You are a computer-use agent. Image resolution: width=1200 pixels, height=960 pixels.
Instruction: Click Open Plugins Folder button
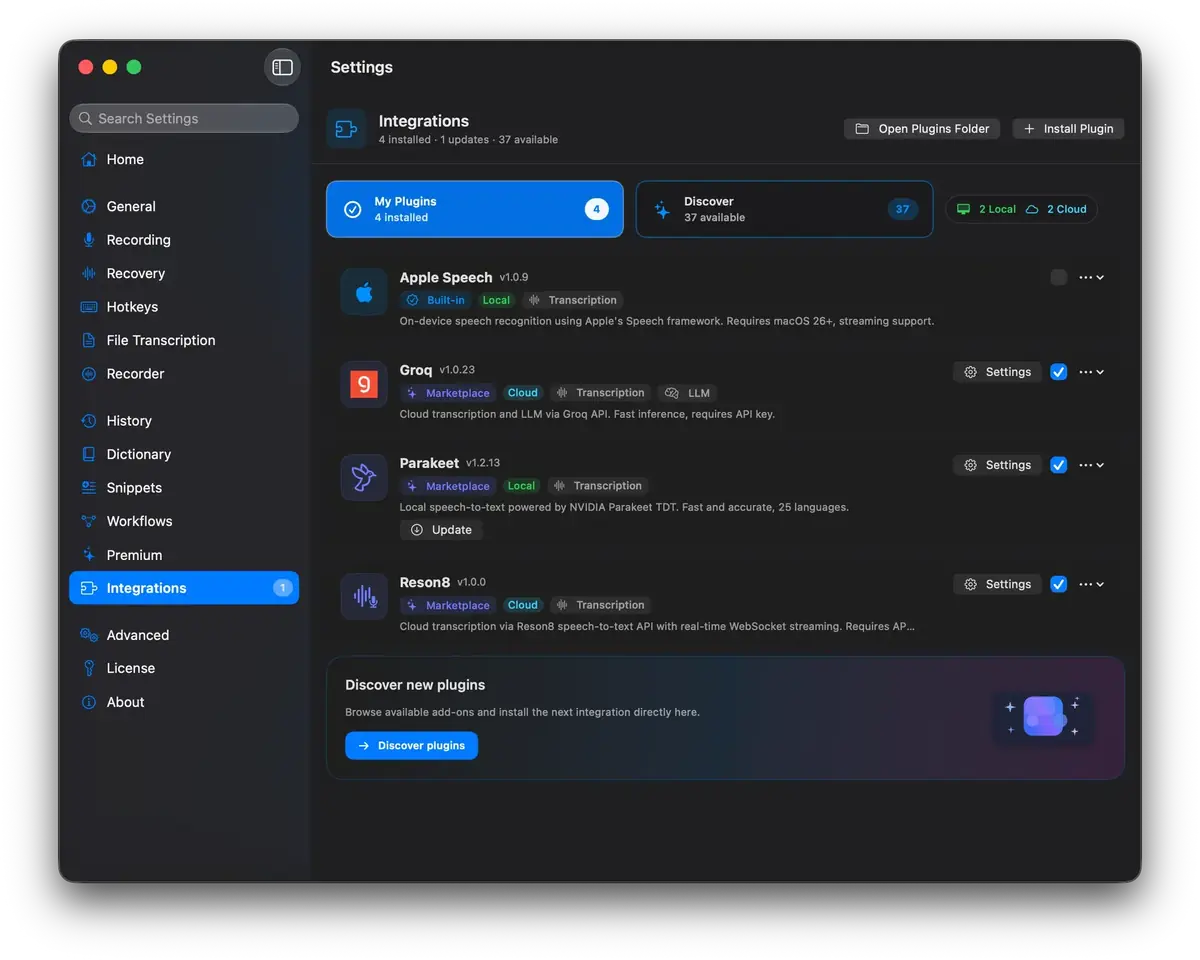[922, 129]
